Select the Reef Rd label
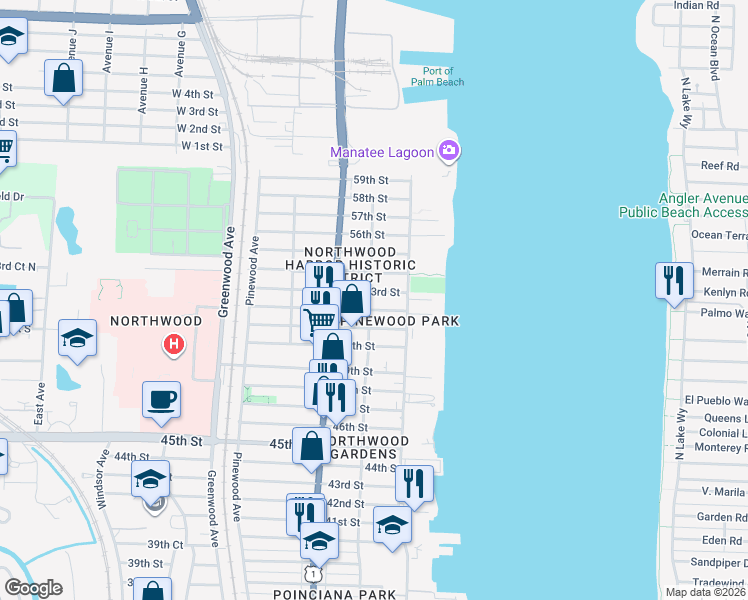Screen dimensions: 748x600 click(x=720, y=166)
